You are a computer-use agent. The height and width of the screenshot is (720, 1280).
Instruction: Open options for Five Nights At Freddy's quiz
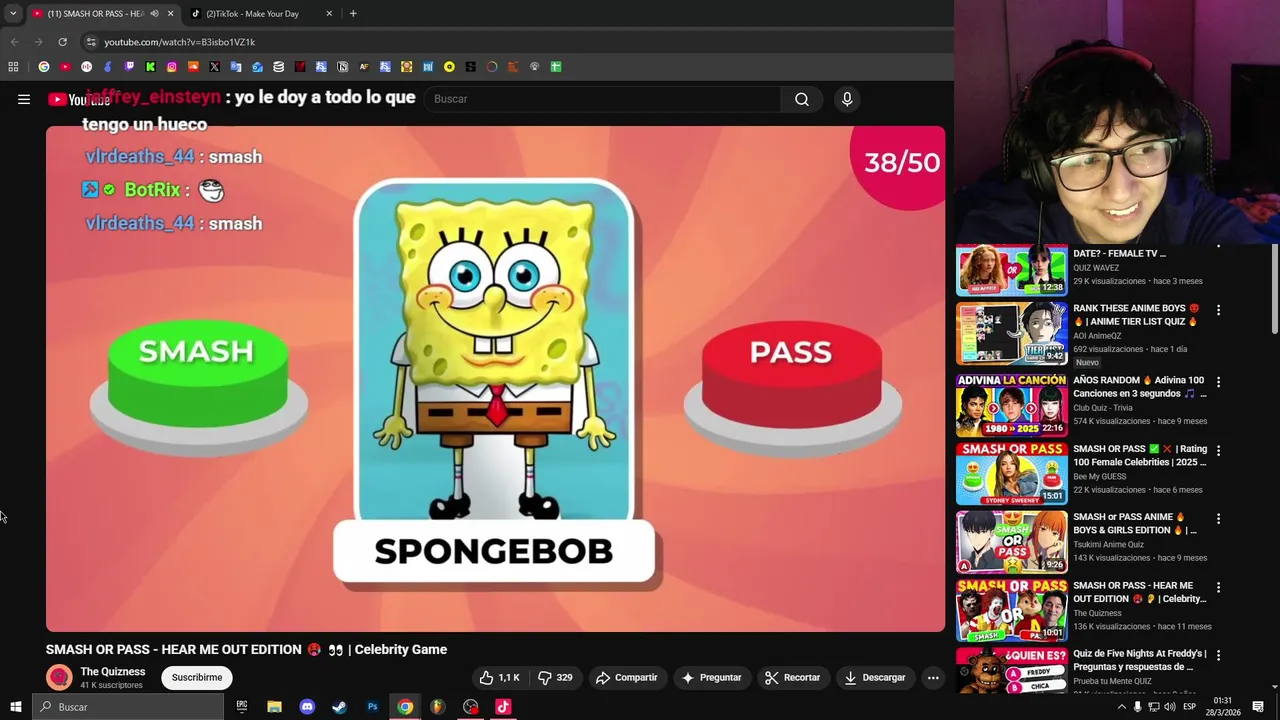point(1218,655)
